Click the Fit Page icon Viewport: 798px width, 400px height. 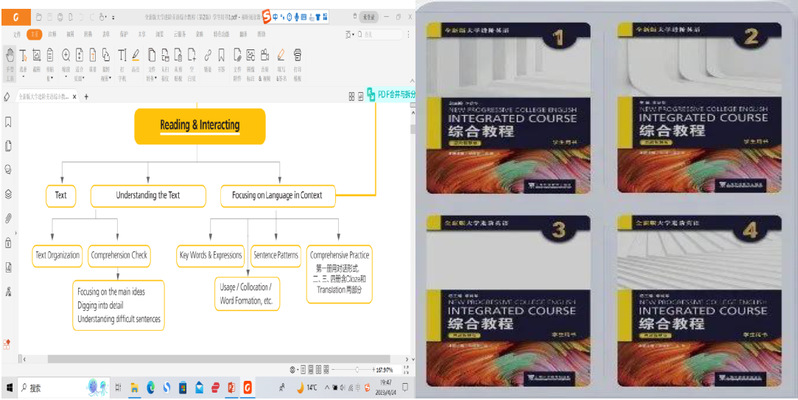tap(79, 56)
